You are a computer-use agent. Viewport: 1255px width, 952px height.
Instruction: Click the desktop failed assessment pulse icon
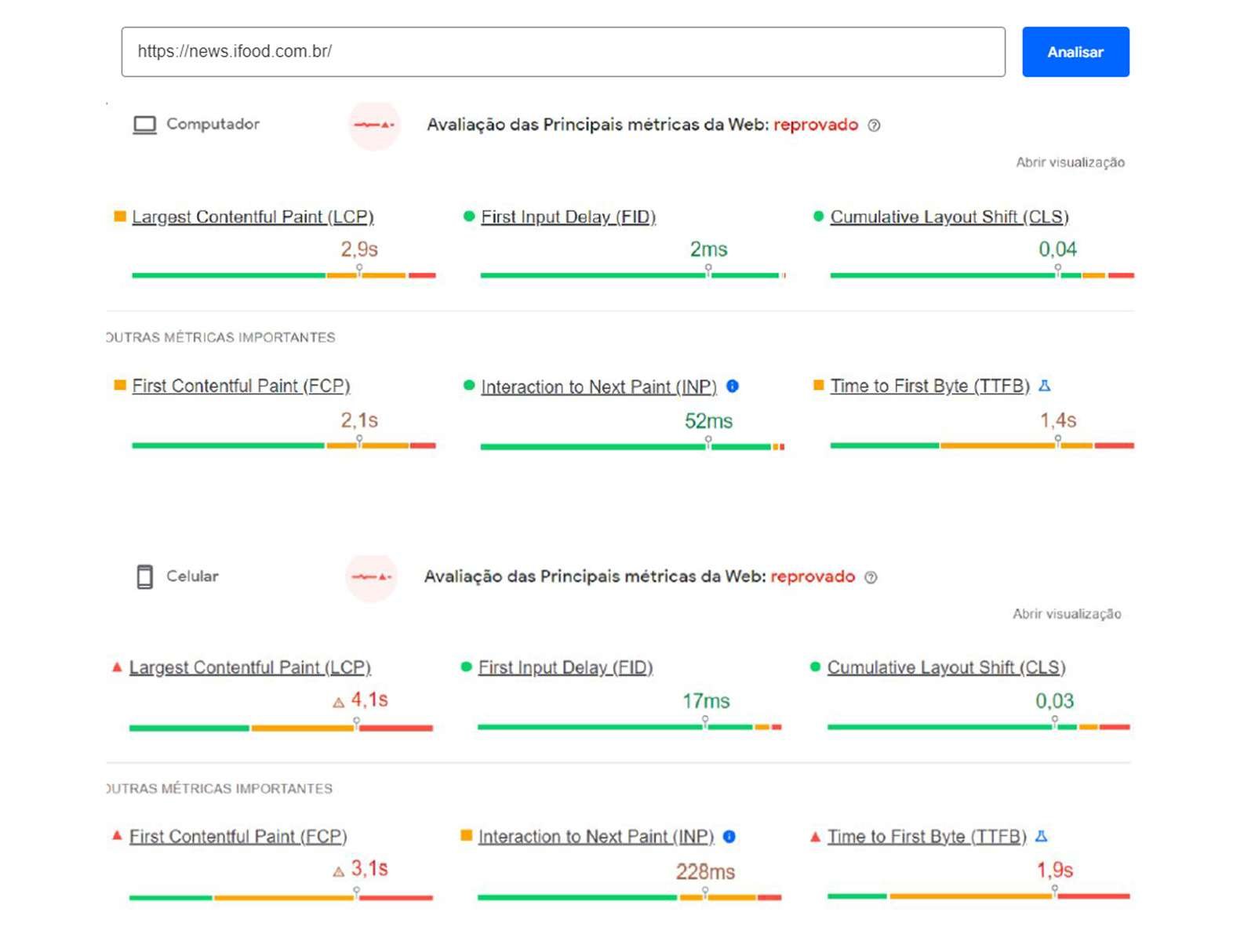pyautogui.click(x=373, y=125)
